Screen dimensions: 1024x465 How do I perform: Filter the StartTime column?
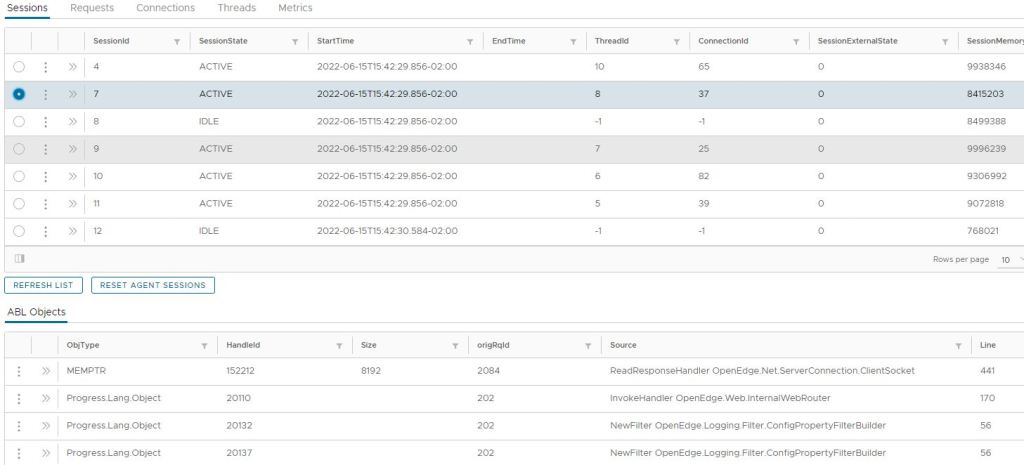(x=470, y=41)
